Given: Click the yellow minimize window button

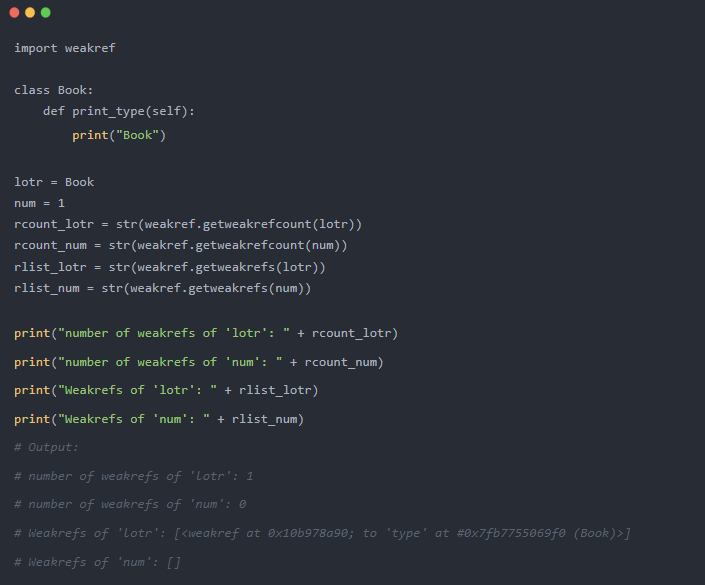Looking at the screenshot, I should 30,12.
